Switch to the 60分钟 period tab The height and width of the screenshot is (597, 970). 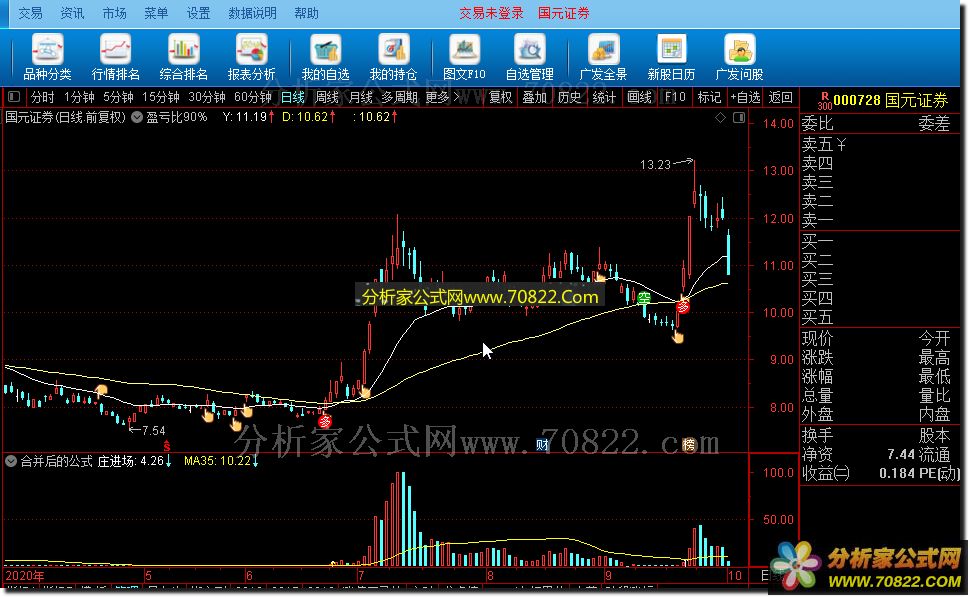point(252,97)
